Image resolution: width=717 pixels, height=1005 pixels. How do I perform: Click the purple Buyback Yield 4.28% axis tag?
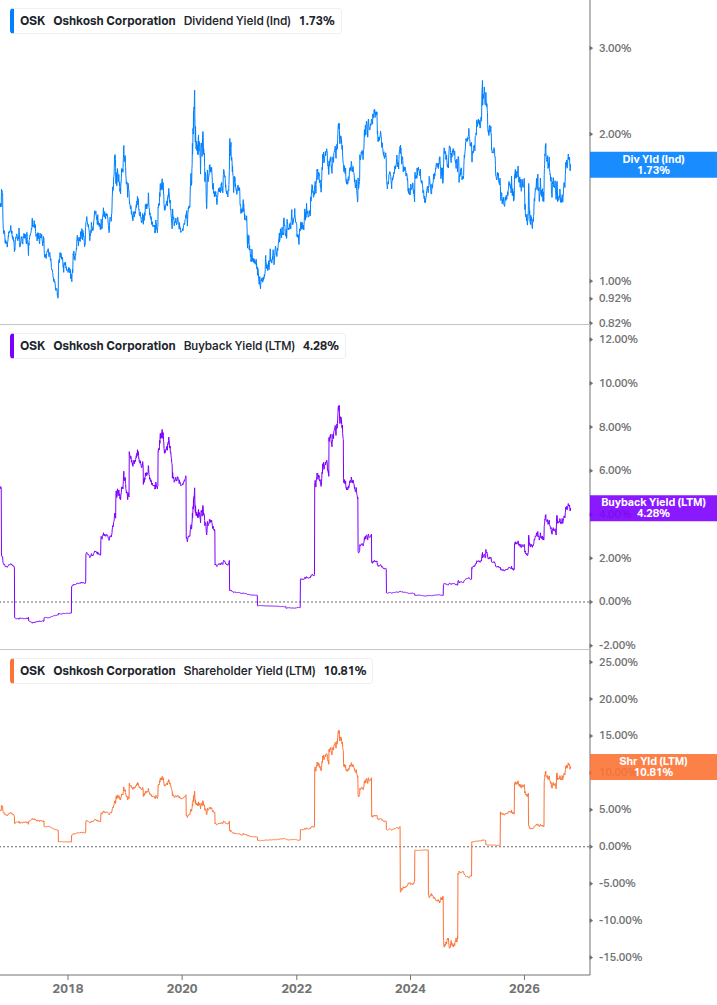[654, 508]
